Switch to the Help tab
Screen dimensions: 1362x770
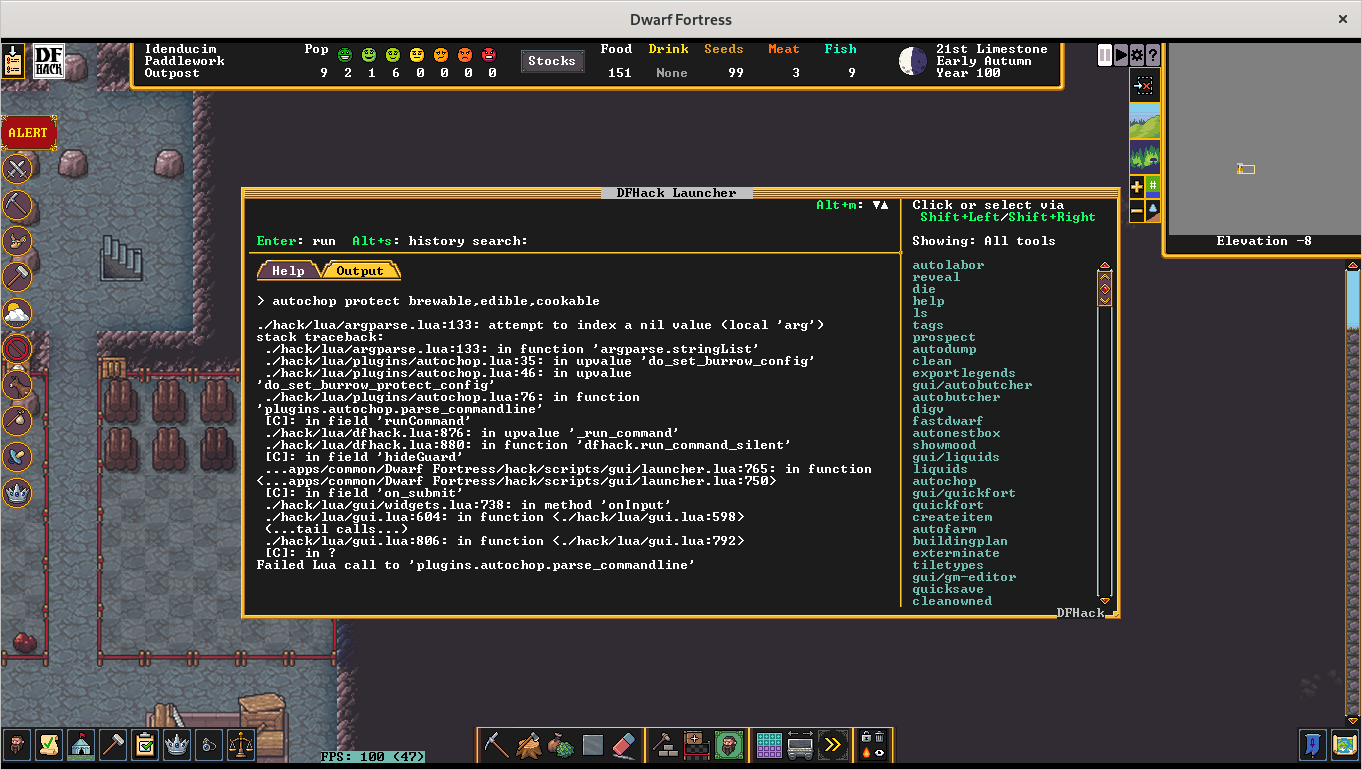pos(288,271)
